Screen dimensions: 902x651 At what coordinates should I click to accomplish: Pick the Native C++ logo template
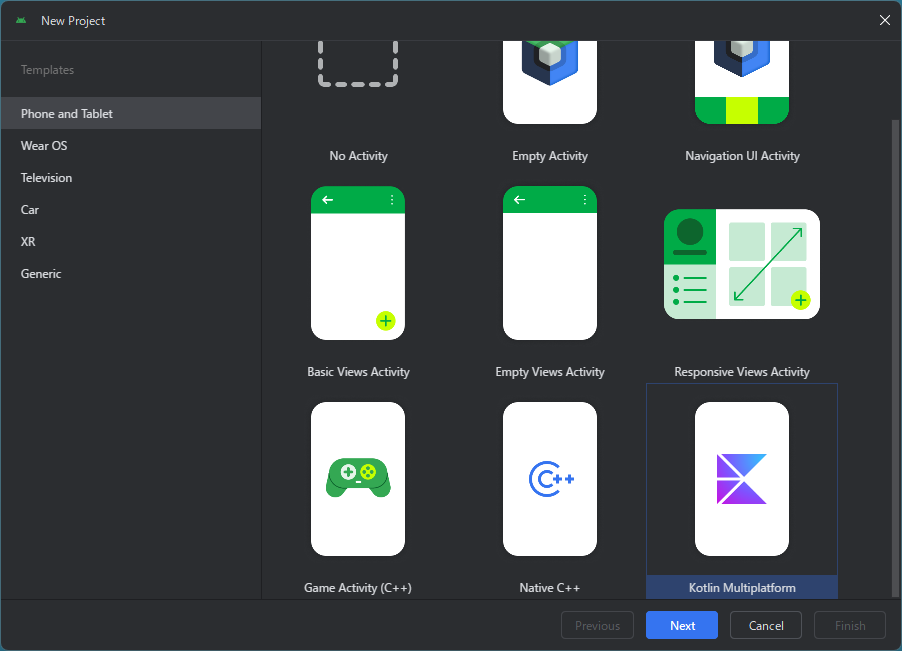coord(551,478)
